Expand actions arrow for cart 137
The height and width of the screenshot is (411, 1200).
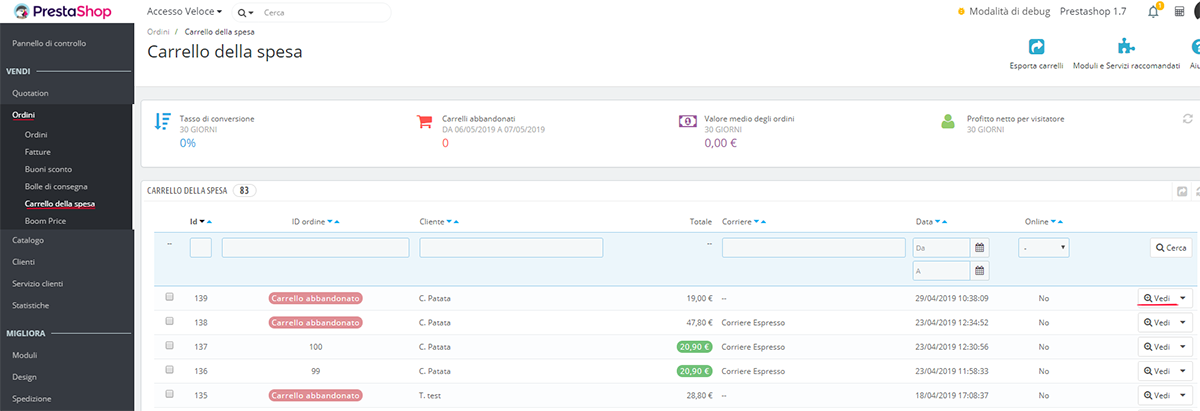1184,346
